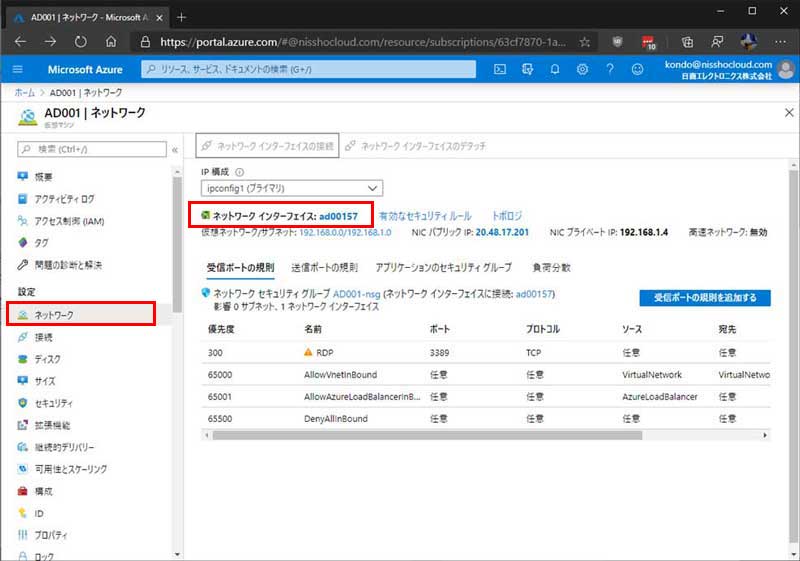The image size is (800, 561).
Task: Open the ipconfig1 IP configuration dropdown
Action: point(292,187)
